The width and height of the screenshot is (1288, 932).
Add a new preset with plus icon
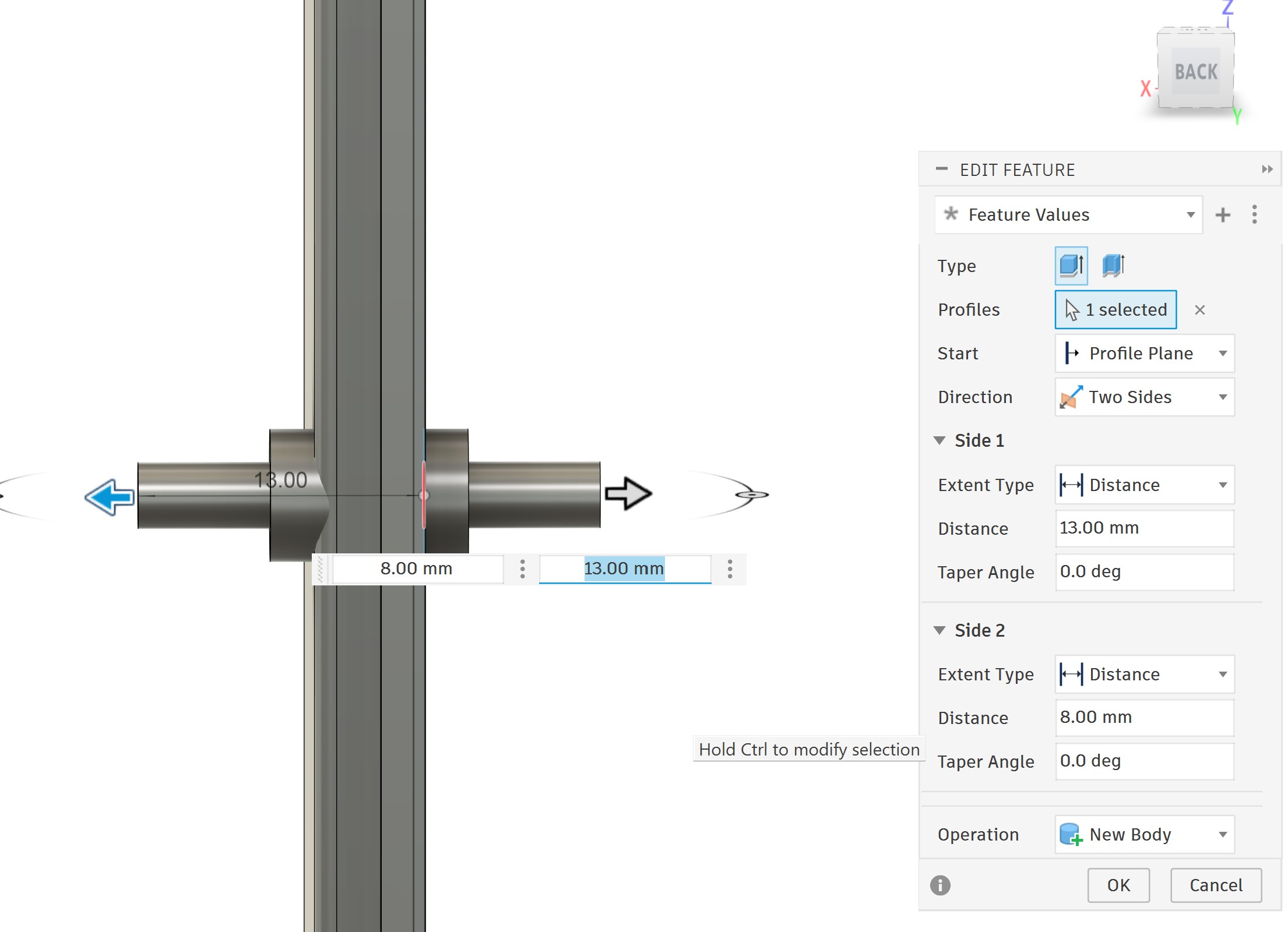pos(1222,215)
